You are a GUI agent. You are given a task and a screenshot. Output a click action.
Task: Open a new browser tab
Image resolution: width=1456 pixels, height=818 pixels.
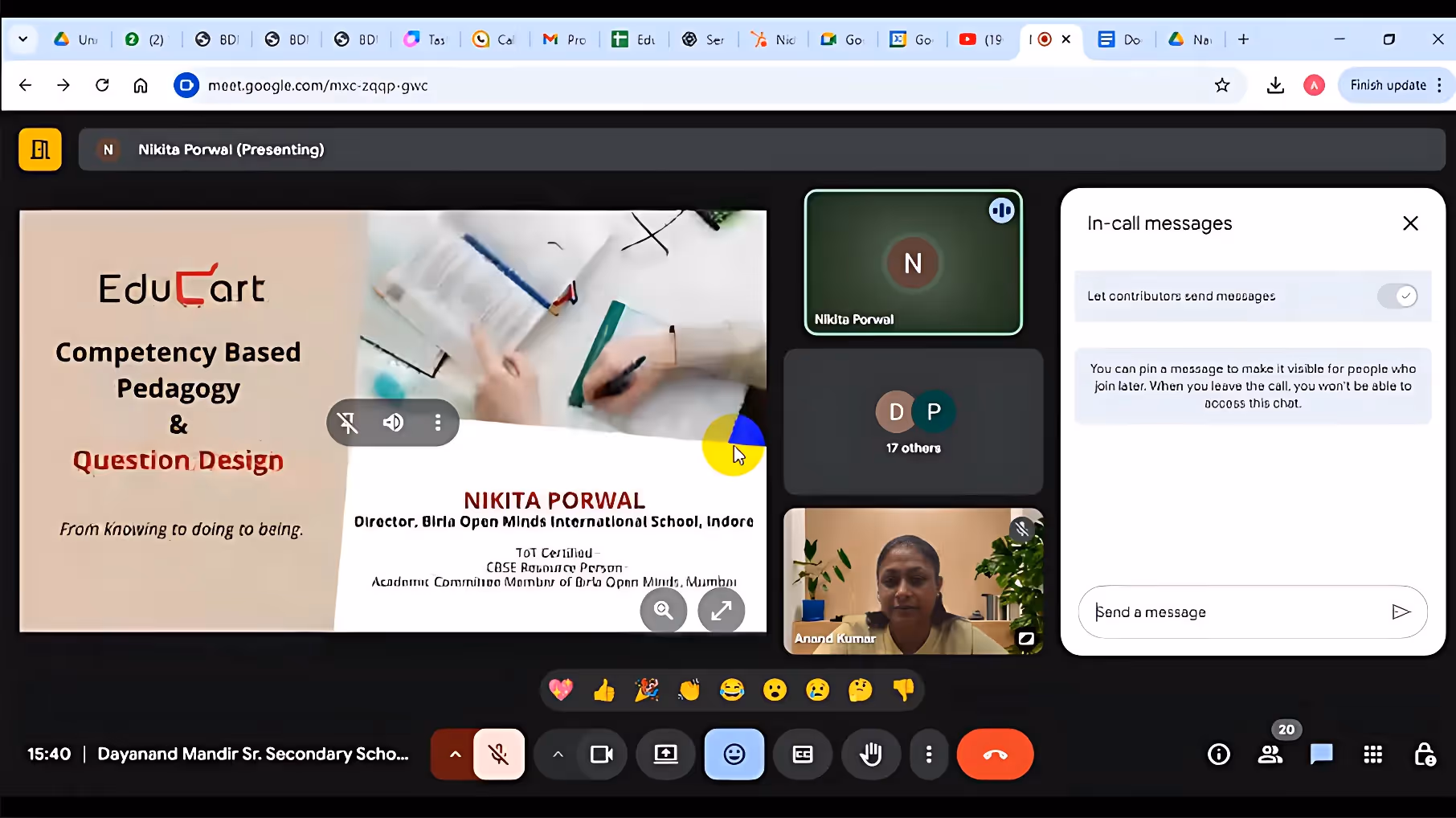click(1243, 39)
